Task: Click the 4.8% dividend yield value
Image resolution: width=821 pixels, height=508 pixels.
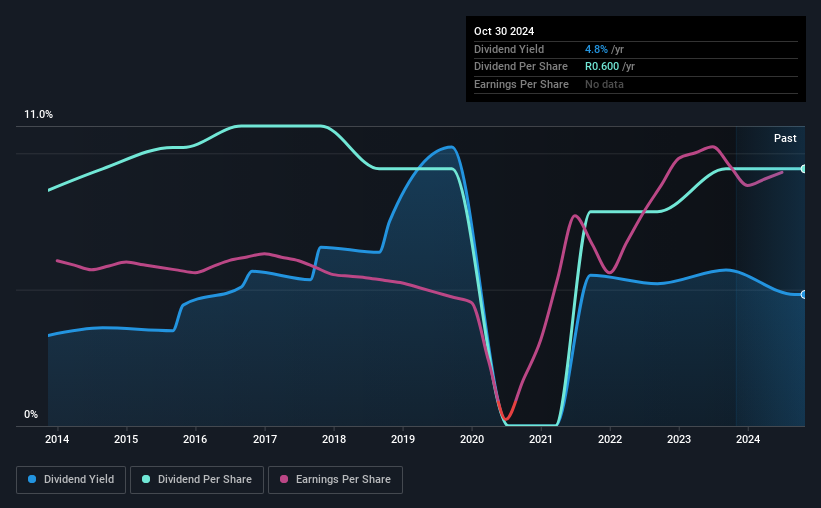Action: [x=596, y=49]
